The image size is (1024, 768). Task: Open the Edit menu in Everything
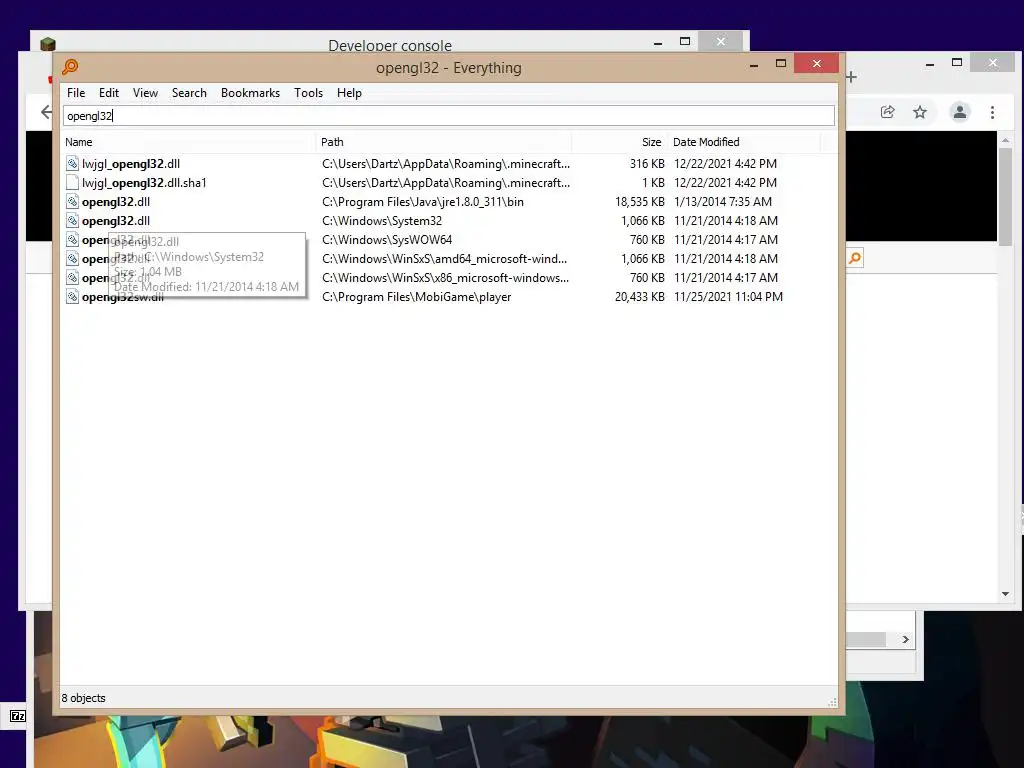[108, 93]
